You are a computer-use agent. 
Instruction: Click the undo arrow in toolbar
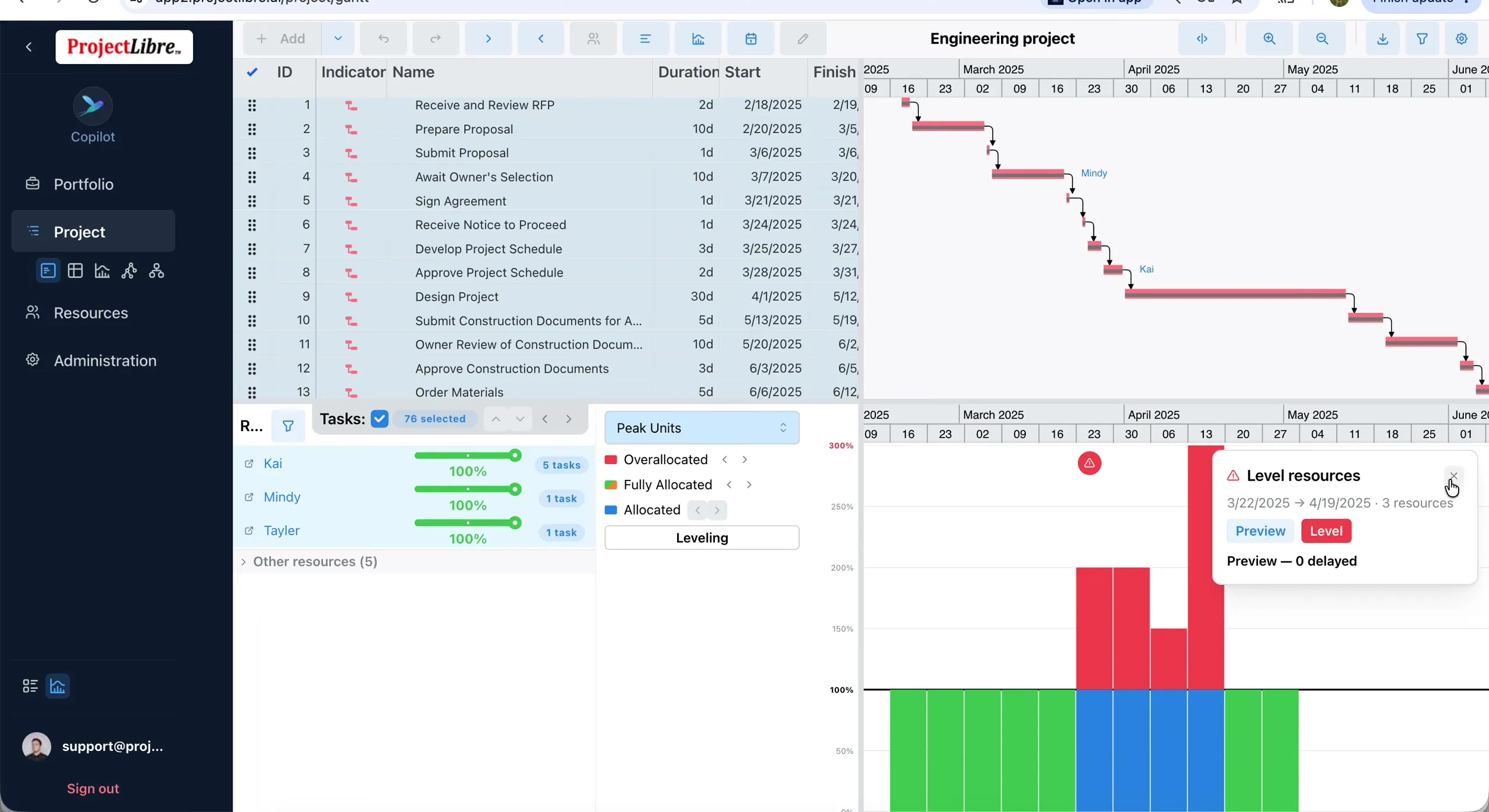[x=383, y=38]
